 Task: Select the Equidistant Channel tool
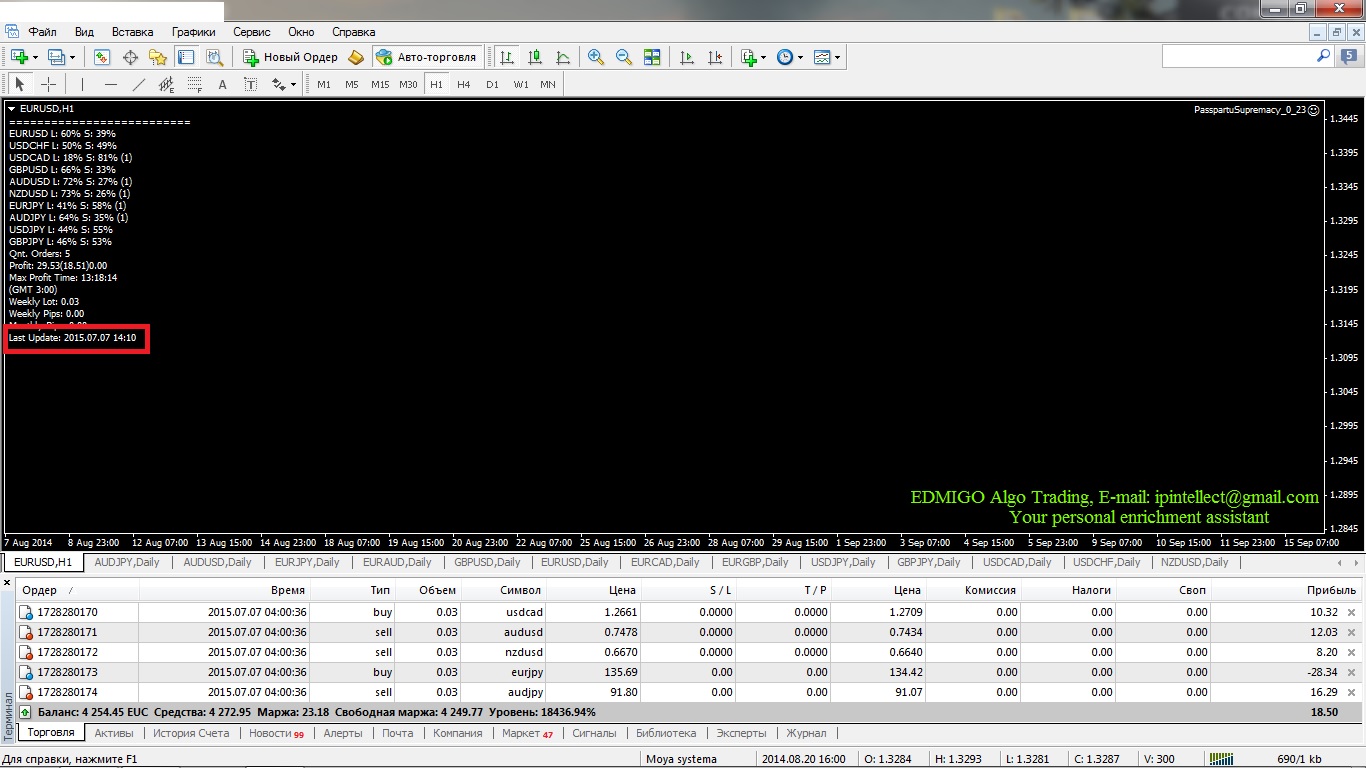(167, 84)
